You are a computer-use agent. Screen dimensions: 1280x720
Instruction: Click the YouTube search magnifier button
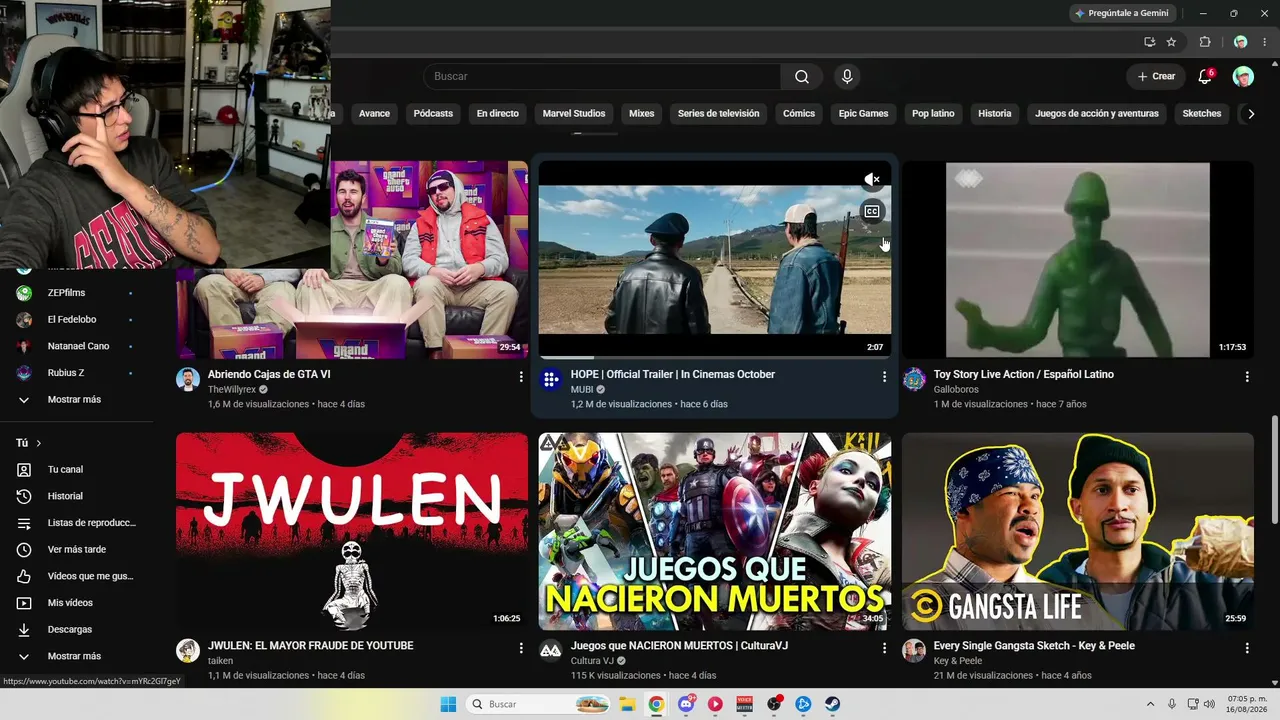[x=802, y=77]
